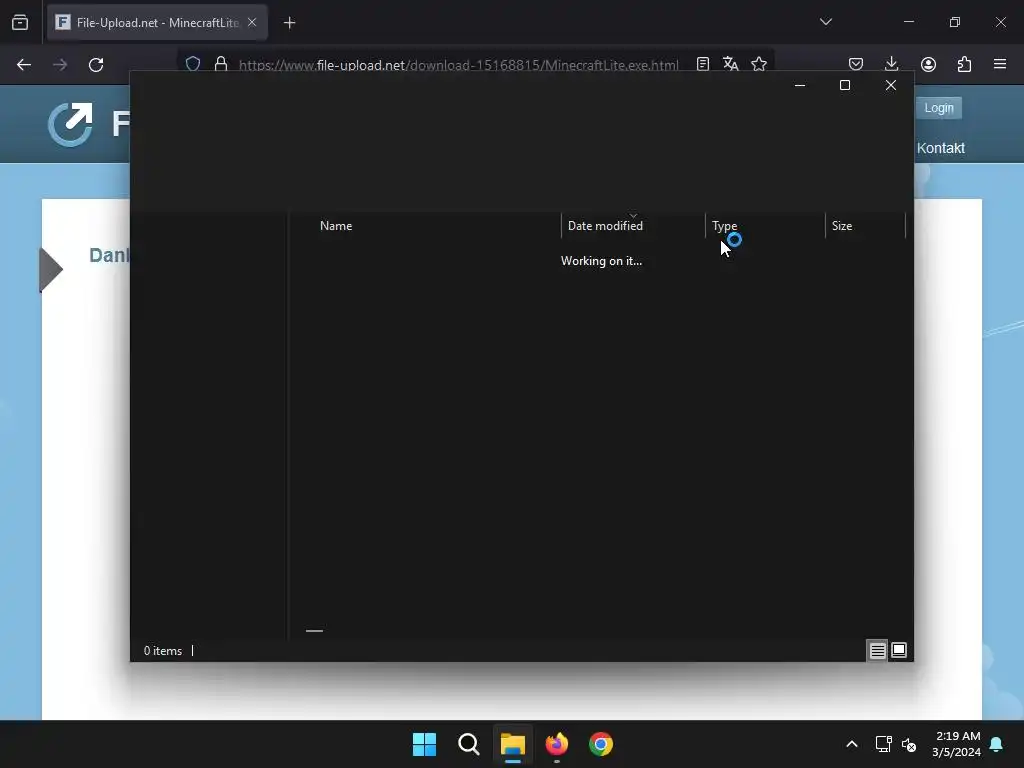Open the Kontakt link on website
Image resolution: width=1024 pixels, height=768 pixels.
(940, 148)
